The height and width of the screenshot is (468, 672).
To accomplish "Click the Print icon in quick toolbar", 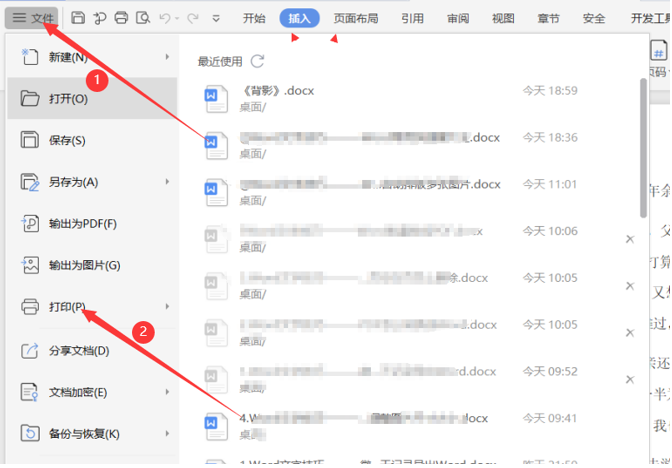I will (121, 18).
